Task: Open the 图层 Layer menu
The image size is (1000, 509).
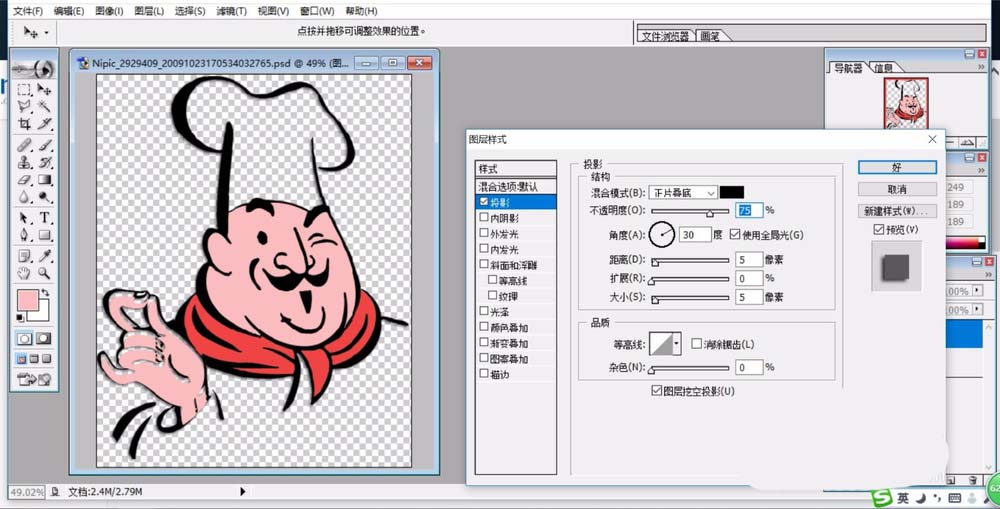Action: tap(149, 11)
